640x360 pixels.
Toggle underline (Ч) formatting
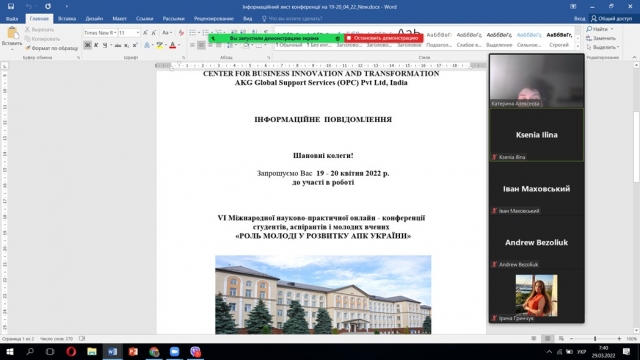point(105,45)
